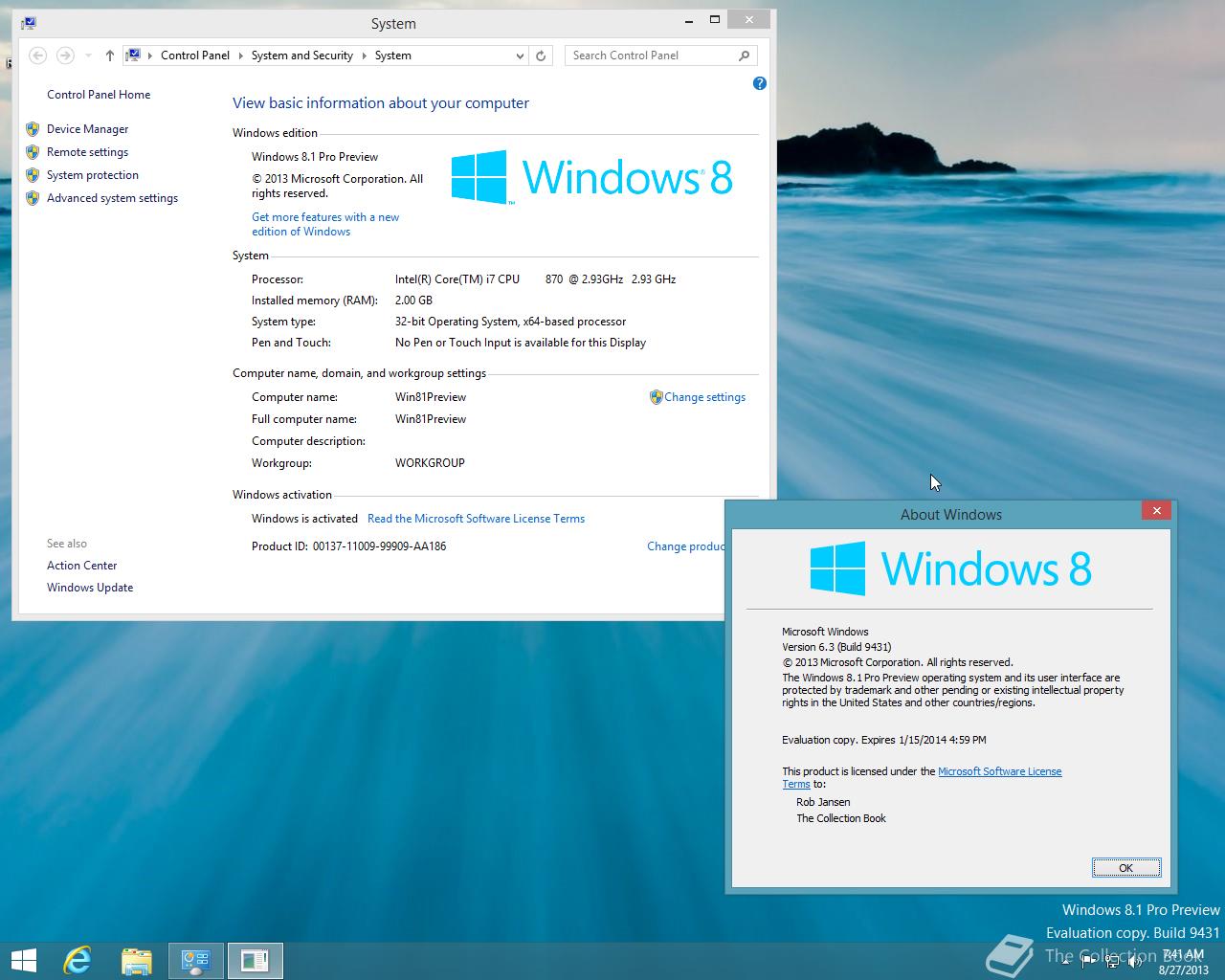Select Control Panel breadcrumb
The height and width of the screenshot is (980, 1225).
tap(195, 56)
